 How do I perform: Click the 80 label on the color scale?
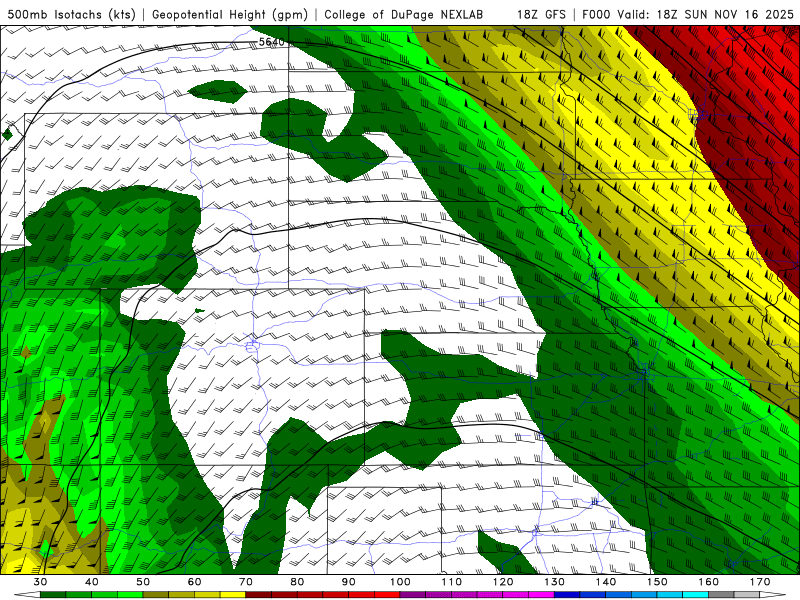pos(297,582)
